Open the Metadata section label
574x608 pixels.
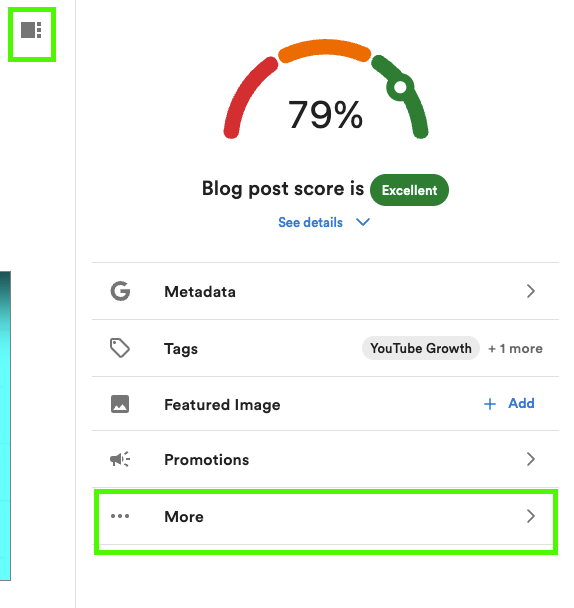(200, 292)
